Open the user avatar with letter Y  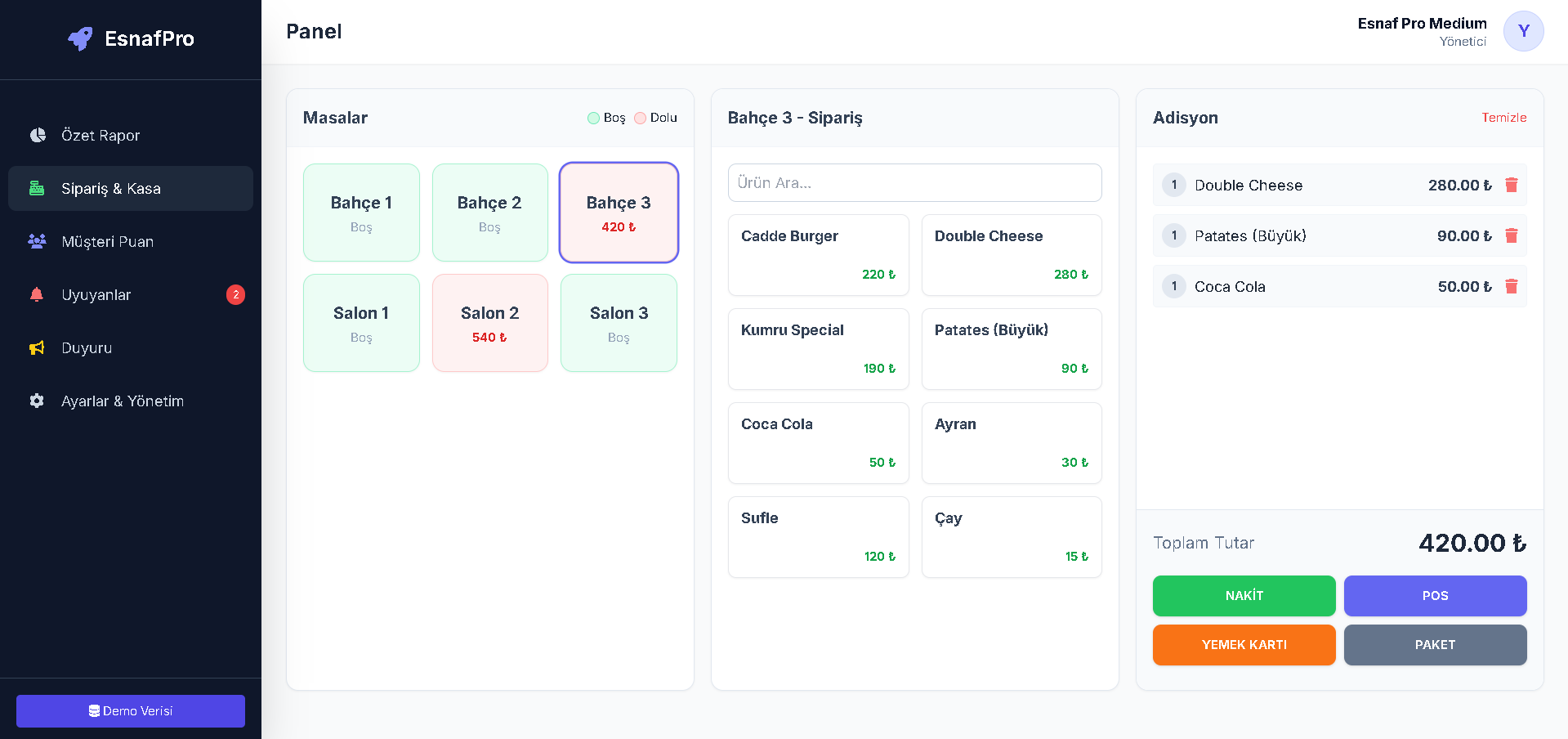point(1522,32)
